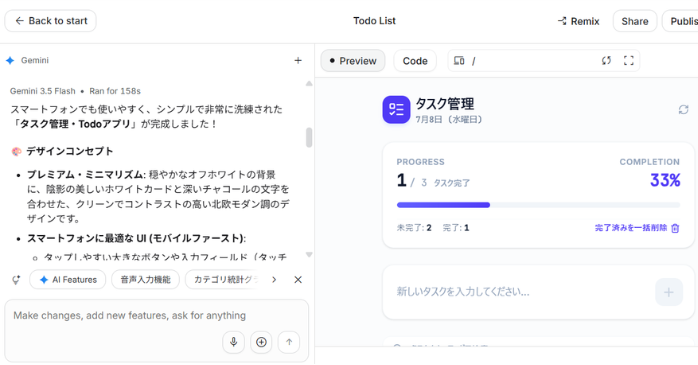Image resolution: width=698 pixels, height=365 pixels.
Task: Click the Publish button
Action: (x=681, y=21)
